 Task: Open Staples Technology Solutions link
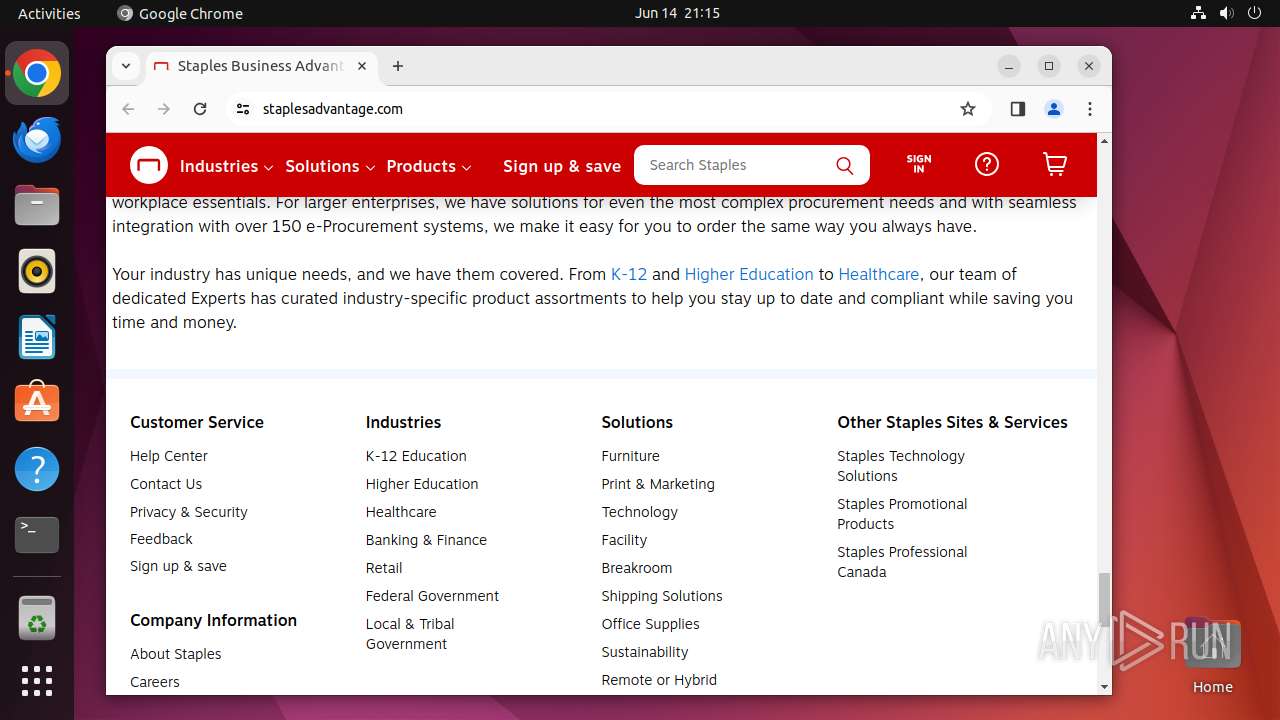click(x=901, y=466)
